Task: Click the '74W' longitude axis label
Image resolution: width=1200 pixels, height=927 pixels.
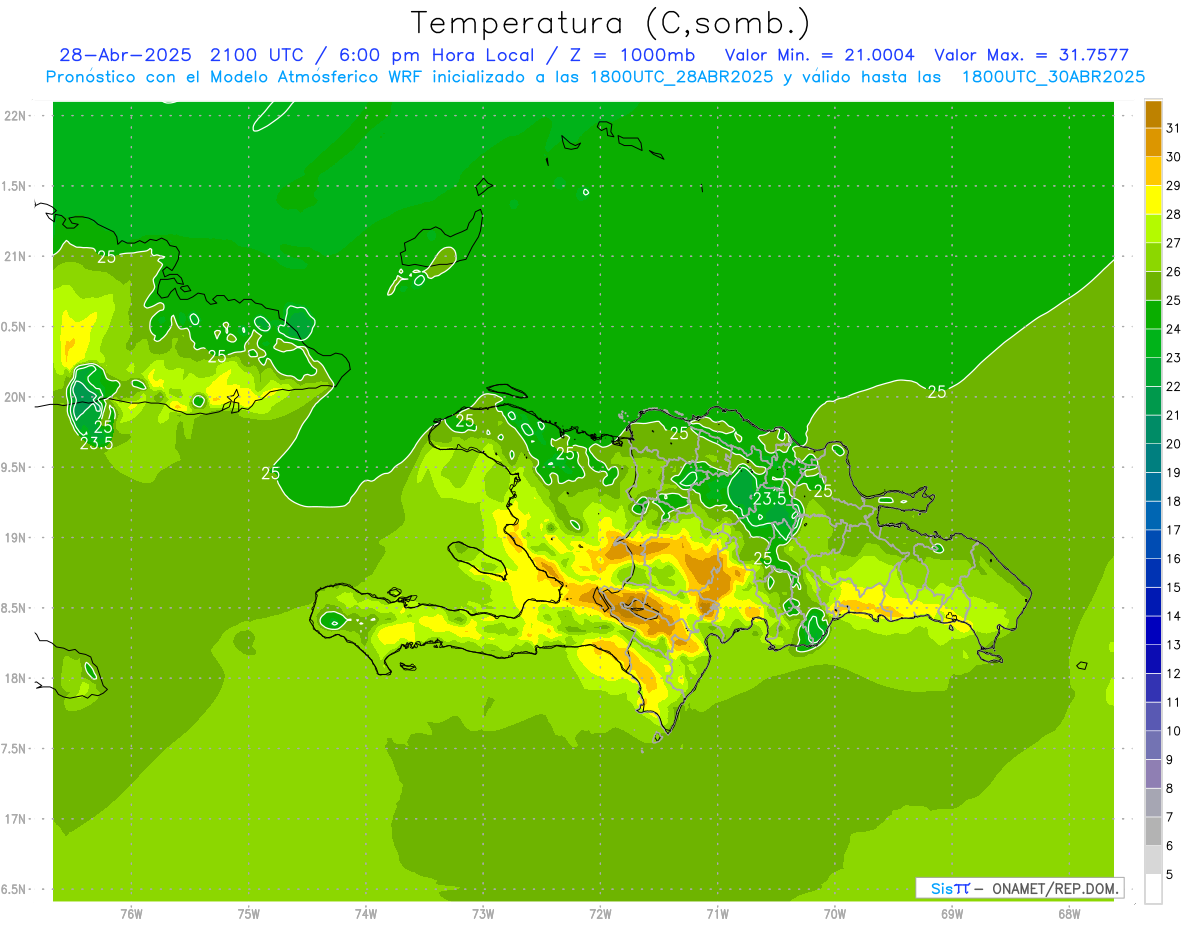Action: (x=365, y=913)
